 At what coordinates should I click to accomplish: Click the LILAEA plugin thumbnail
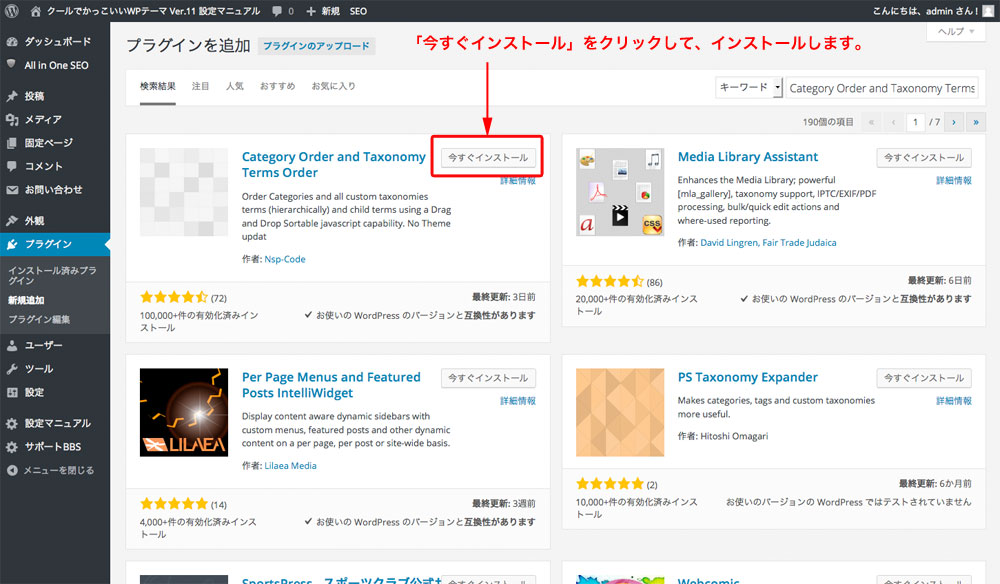click(x=184, y=412)
